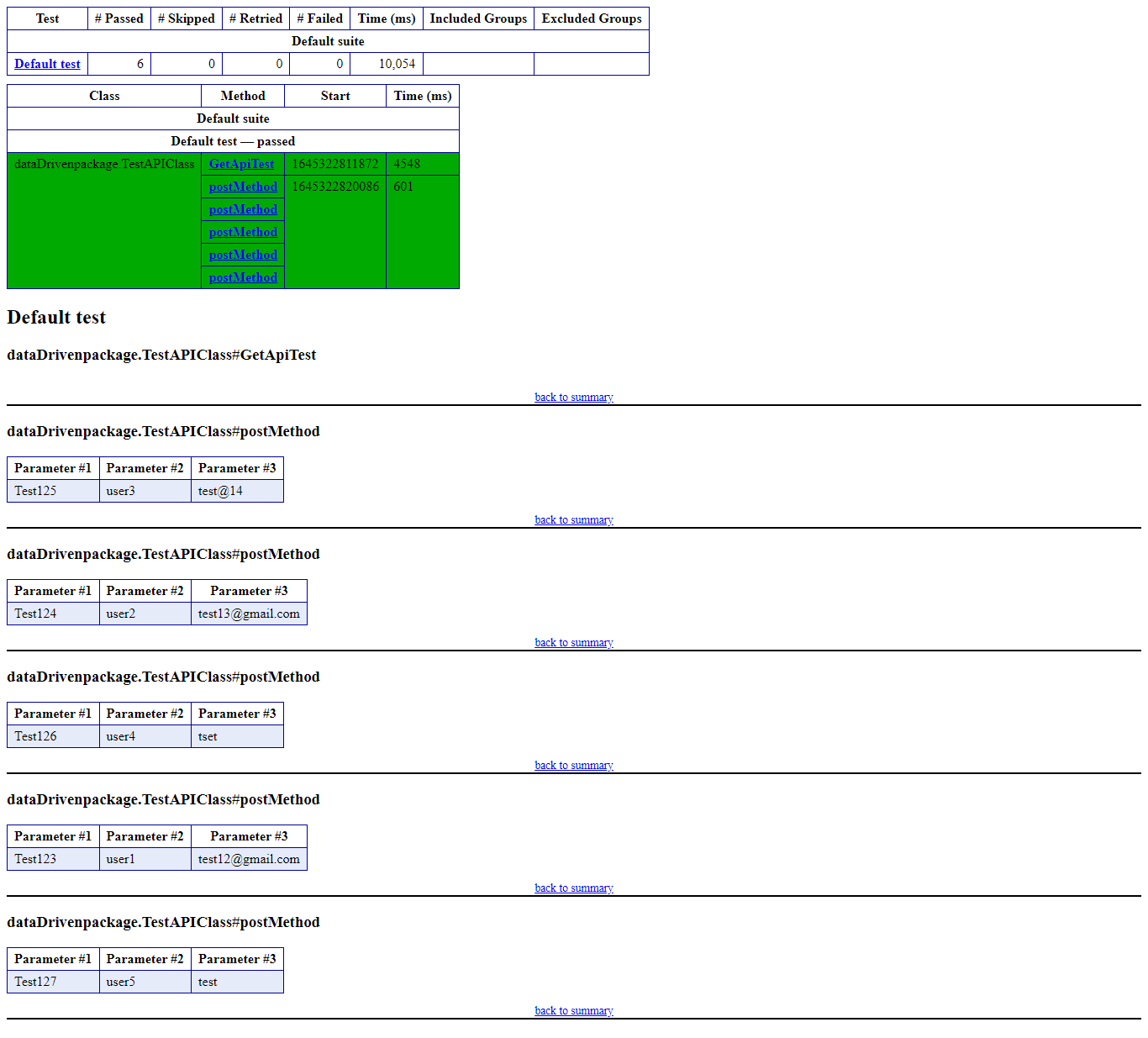Click the passed count value 6
The width and height of the screenshot is (1148, 1038).
tap(140, 64)
